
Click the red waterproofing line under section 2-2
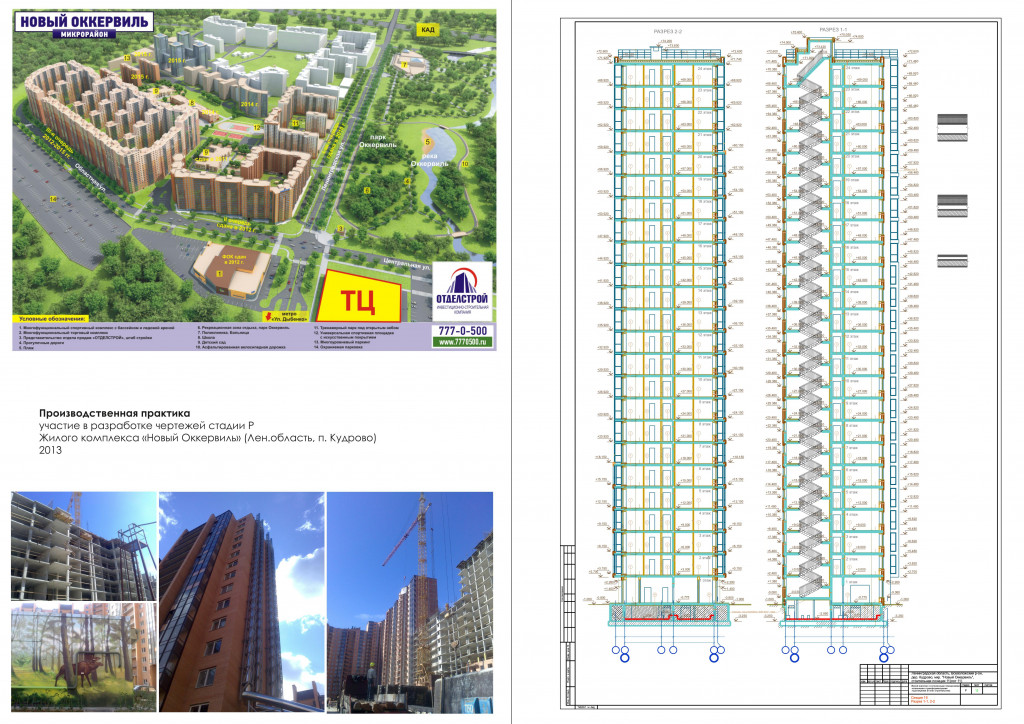tap(669, 616)
